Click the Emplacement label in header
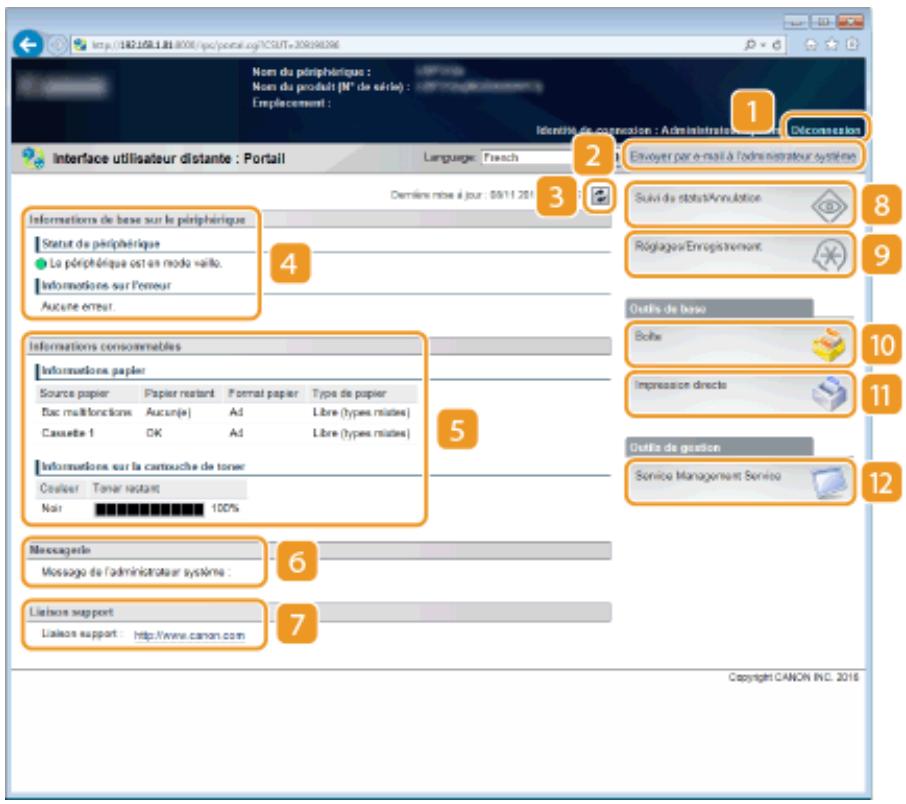Screen dimensions: 906x804 [291, 103]
